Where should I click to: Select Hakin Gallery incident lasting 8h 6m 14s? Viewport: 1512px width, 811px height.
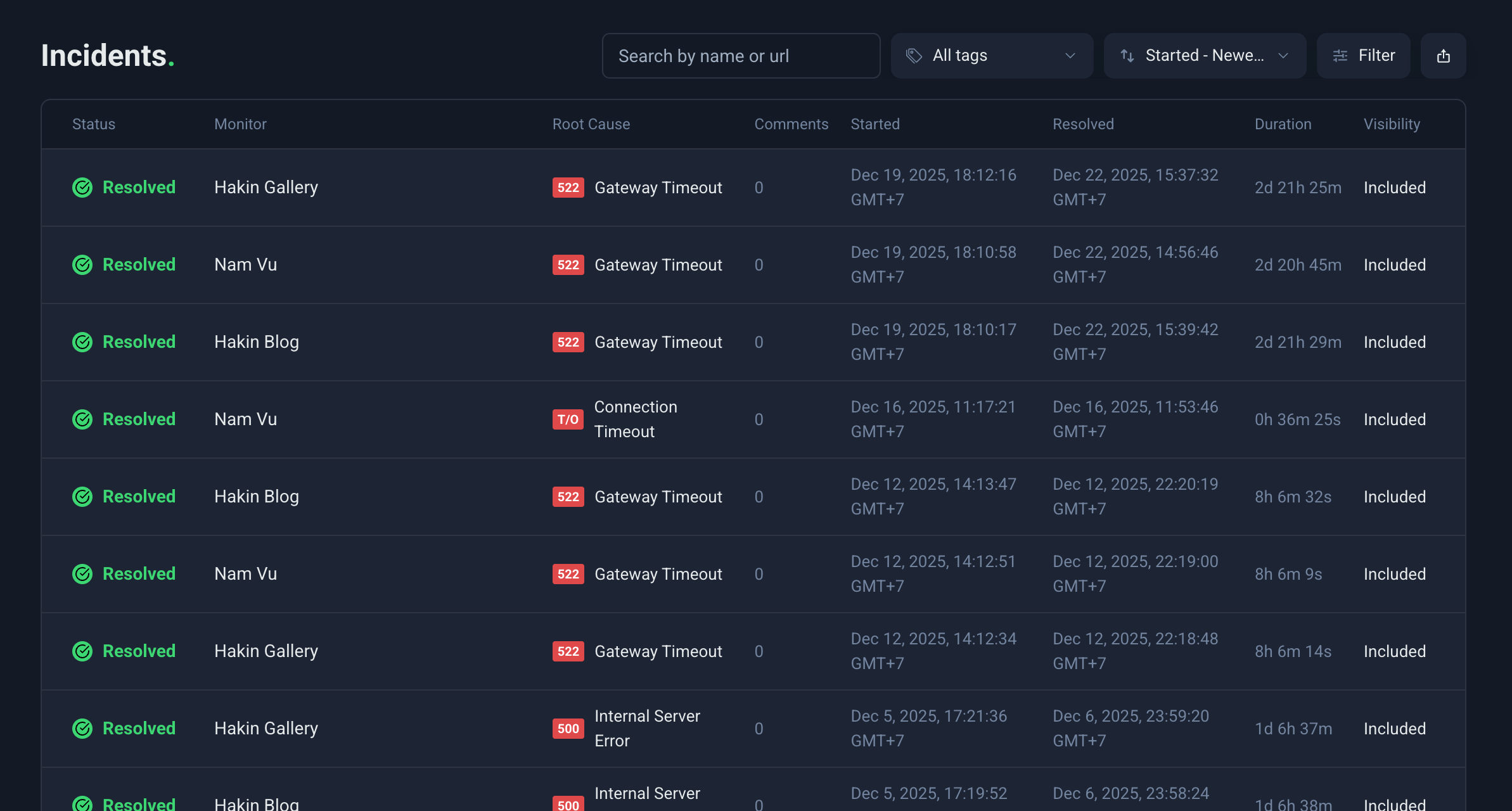[266, 651]
